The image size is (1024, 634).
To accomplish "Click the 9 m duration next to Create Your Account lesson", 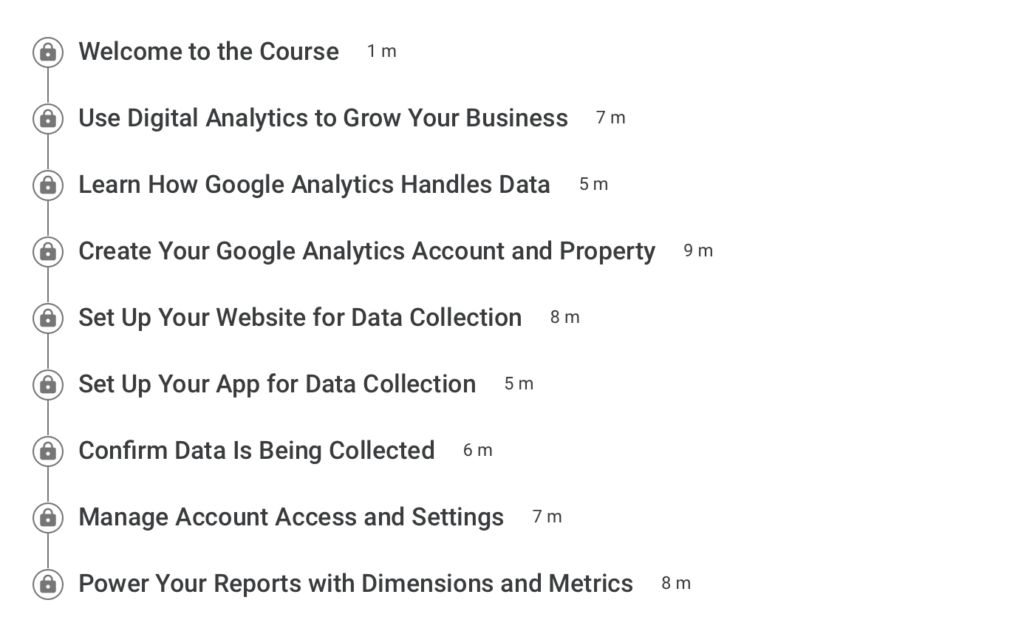I will point(697,251).
